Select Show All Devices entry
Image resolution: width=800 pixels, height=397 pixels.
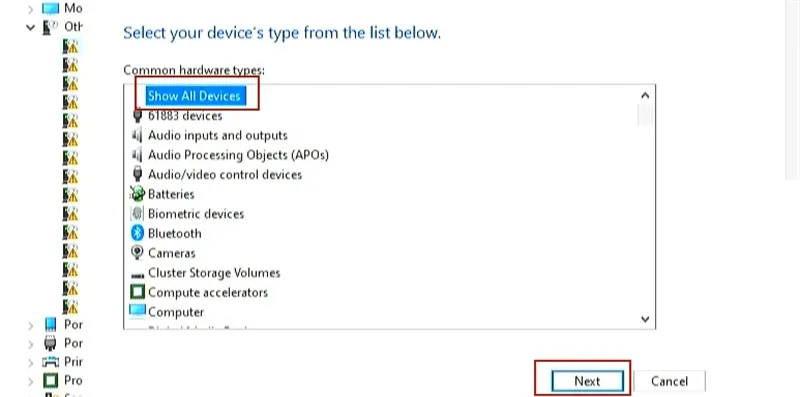[x=194, y=96]
